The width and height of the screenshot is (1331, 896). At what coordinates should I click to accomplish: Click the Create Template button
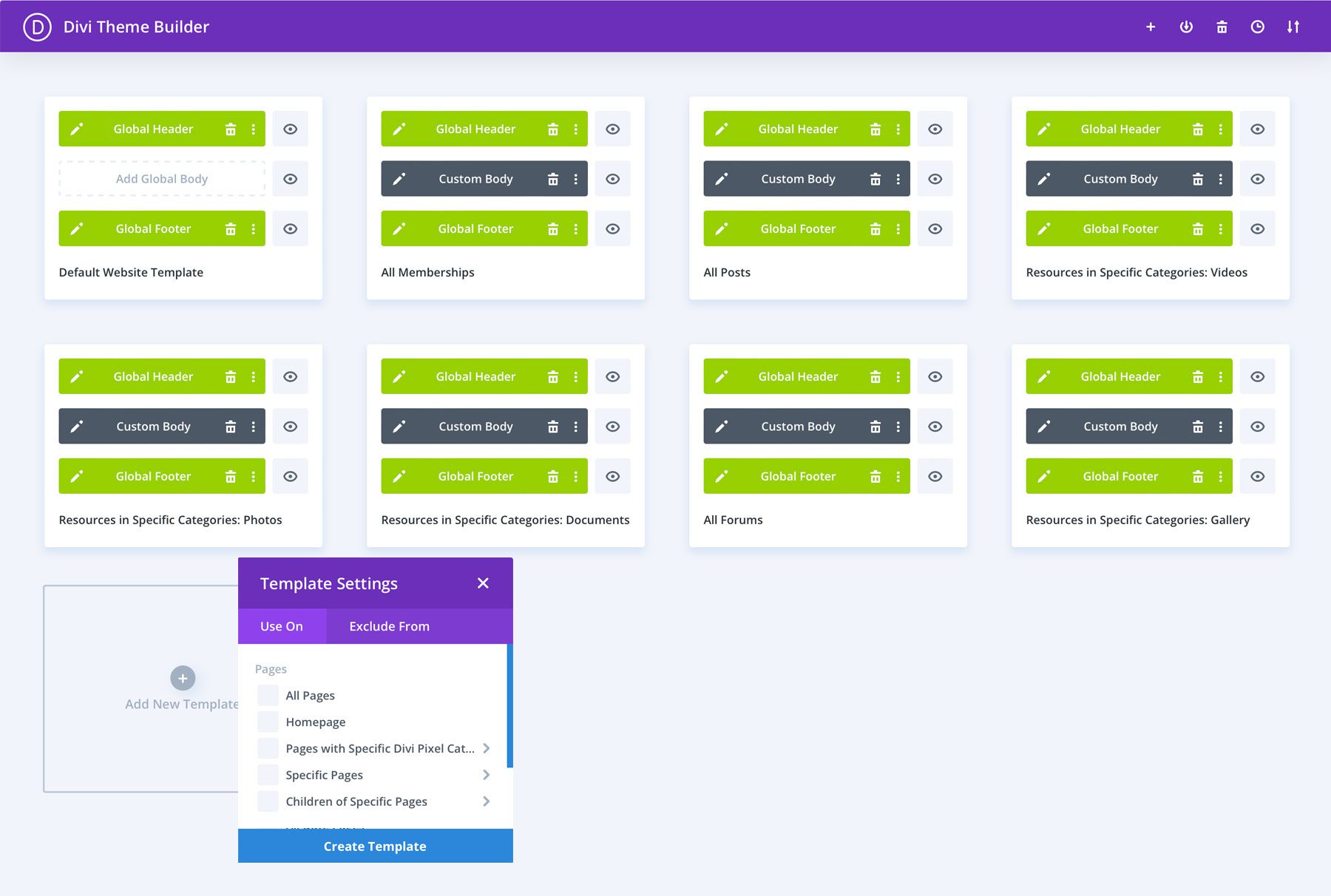pos(375,846)
